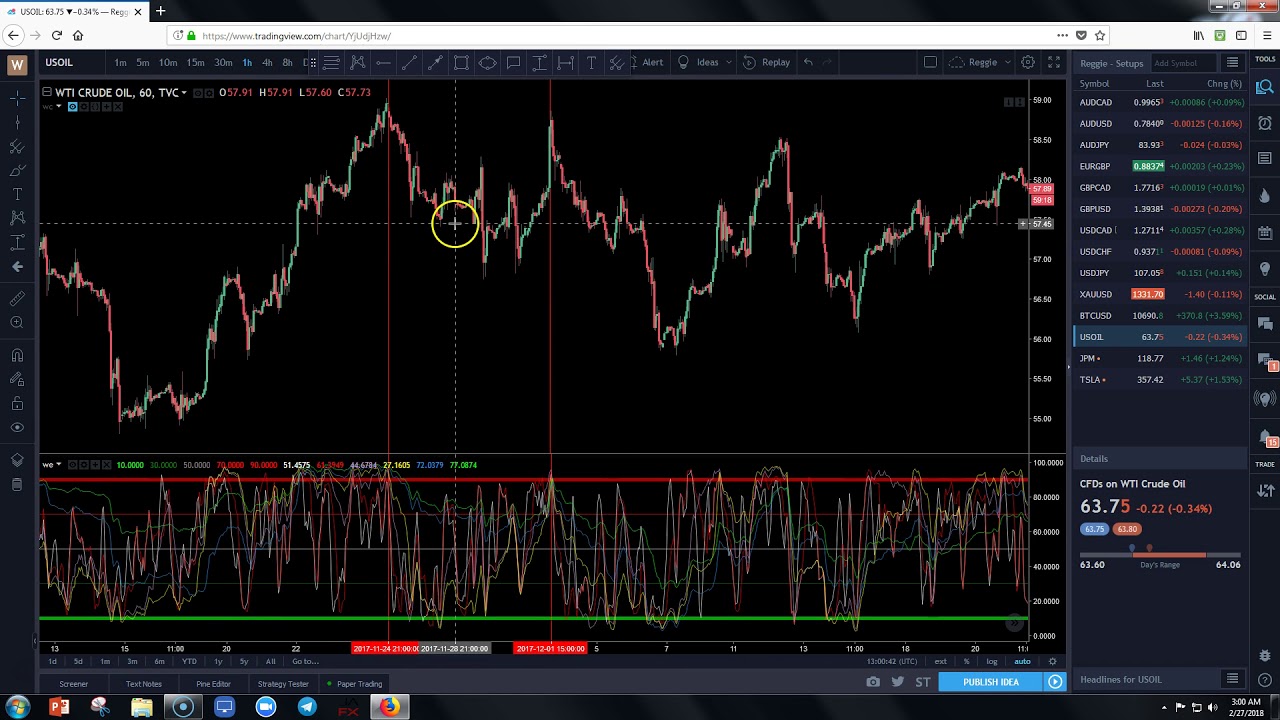Viewport: 1280px width, 720px height.
Task: Open the Strategy Tester tab
Action: [283, 684]
